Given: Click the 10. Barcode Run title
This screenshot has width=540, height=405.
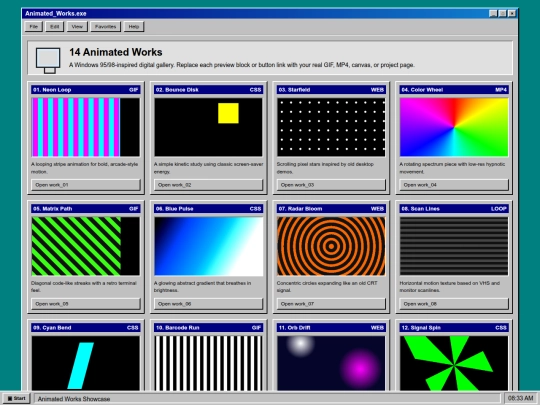Looking at the screenshot, I should [x=178, y=328].
